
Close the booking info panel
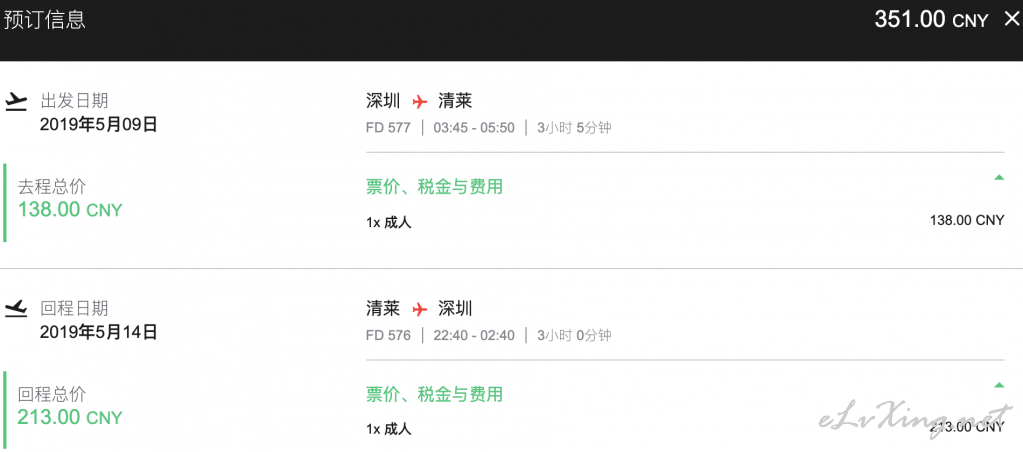(1010, 19)
